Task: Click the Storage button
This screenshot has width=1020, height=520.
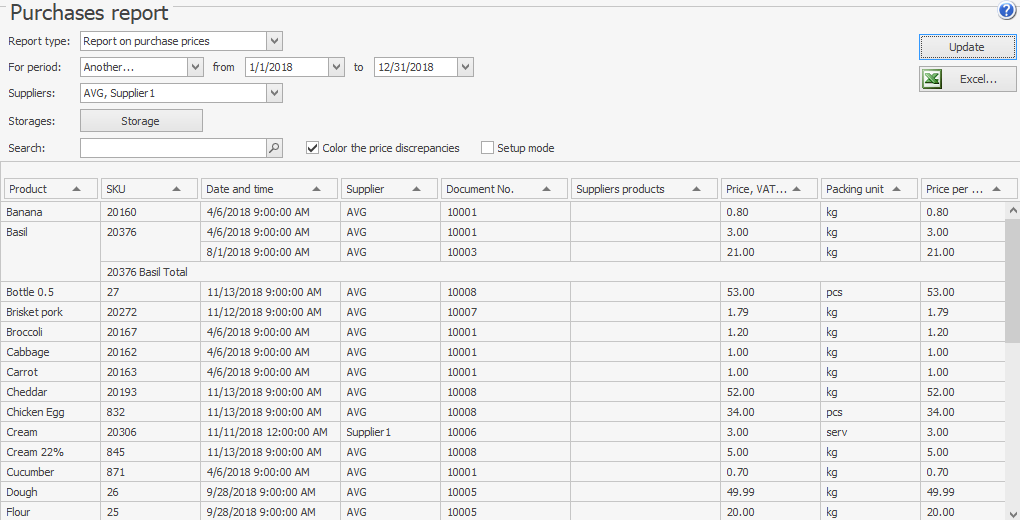Action: (141, 121)
